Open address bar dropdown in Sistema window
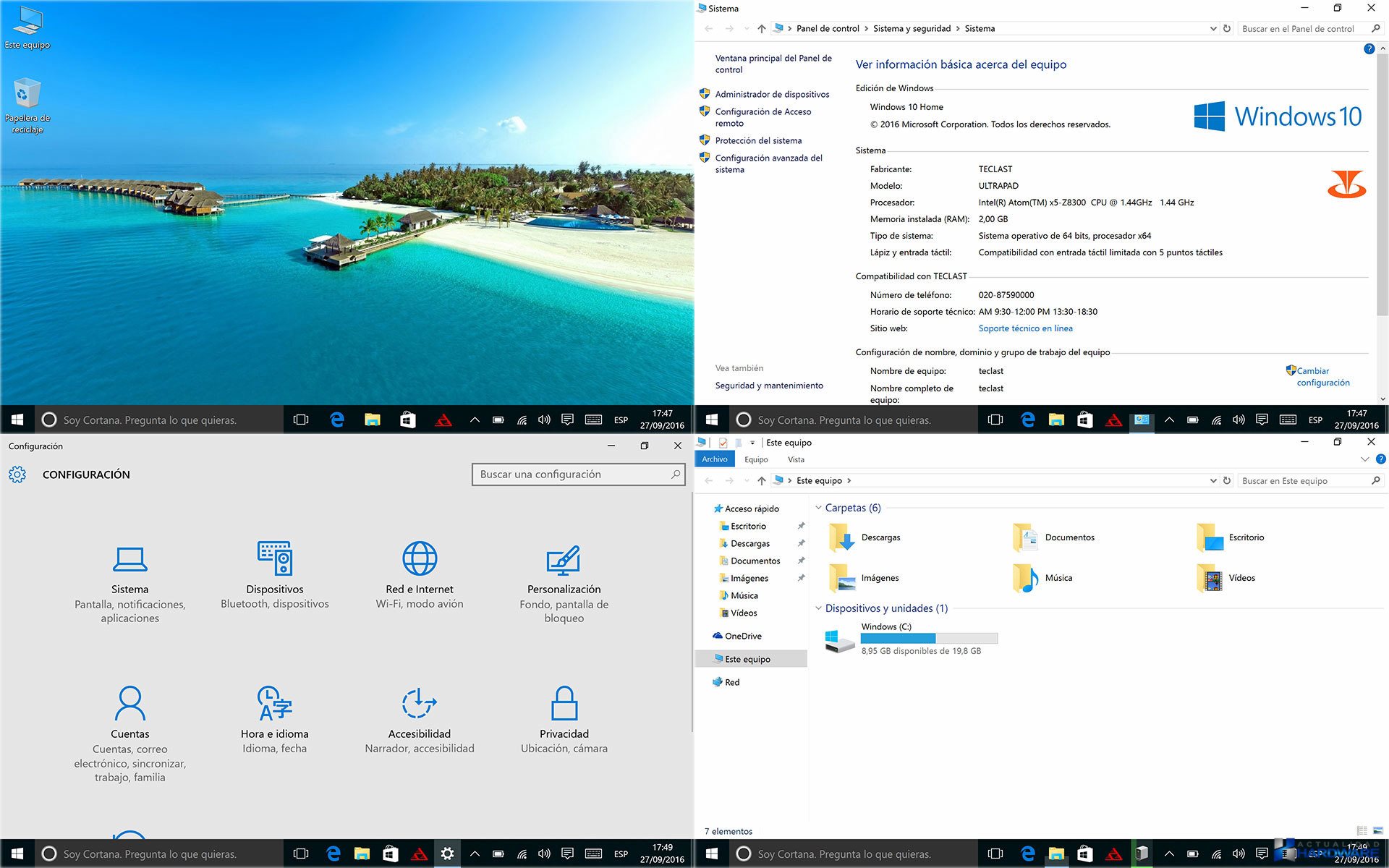Image resolution: width=1389 pixels, height=868 pixels. click(x=1213, y=29)
